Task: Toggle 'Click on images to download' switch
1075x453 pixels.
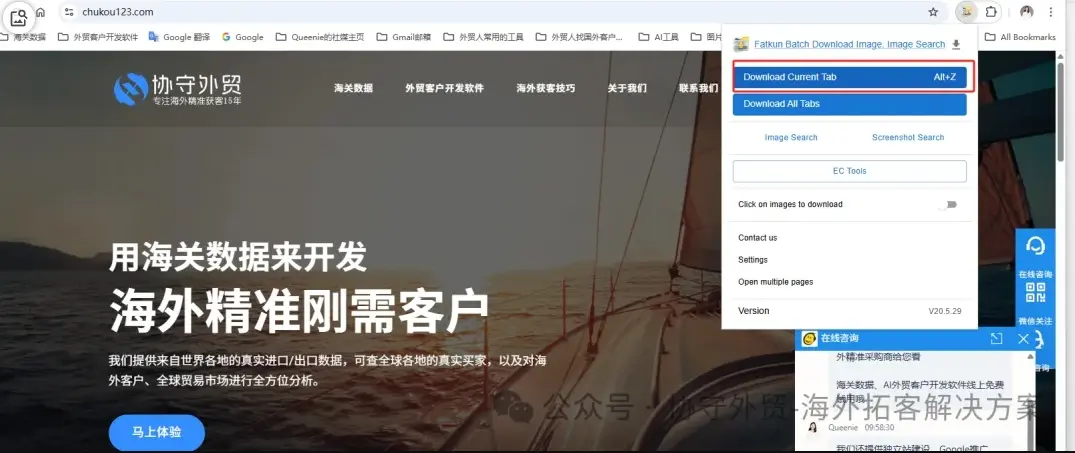Action: [x=947, y=204]
